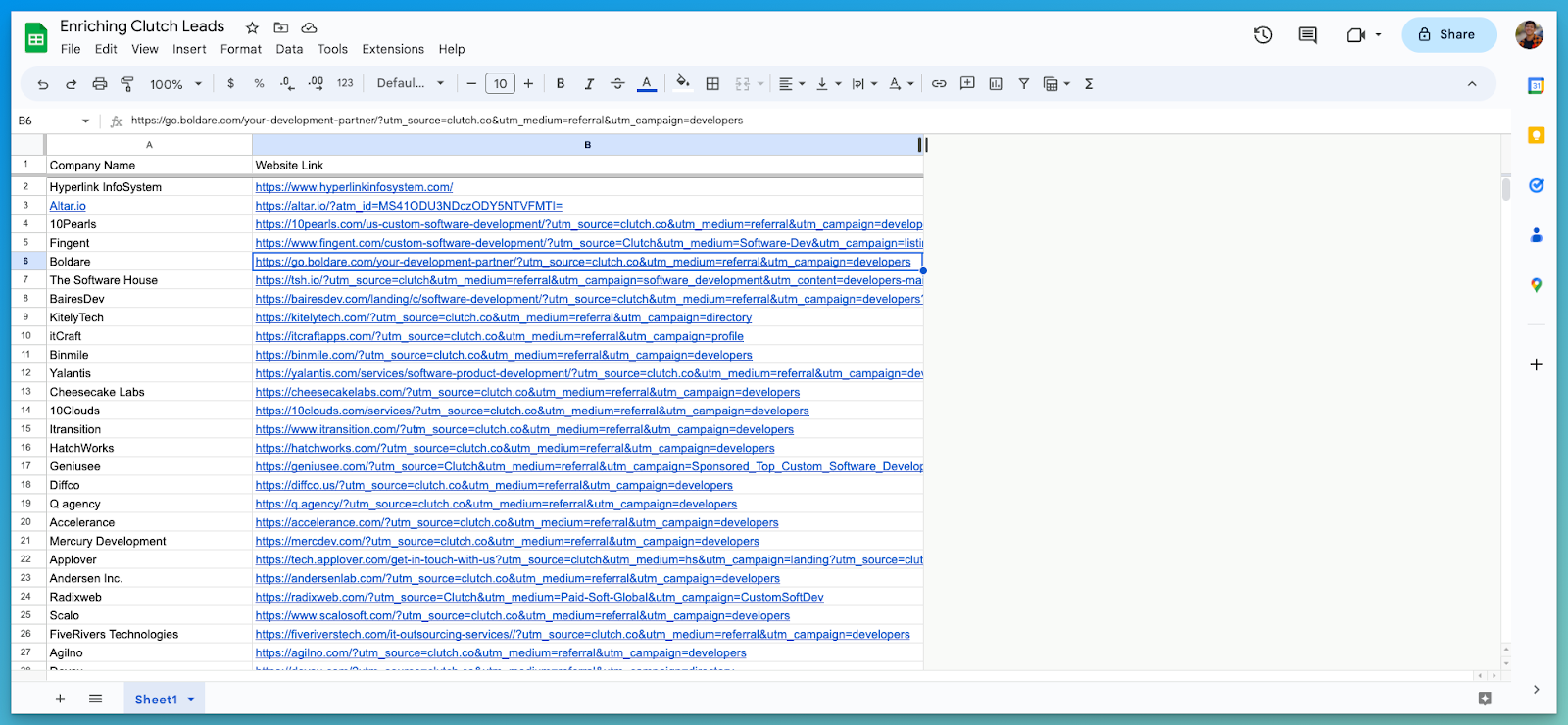
Task: Open the Insert menu
Action: (189, 49)
